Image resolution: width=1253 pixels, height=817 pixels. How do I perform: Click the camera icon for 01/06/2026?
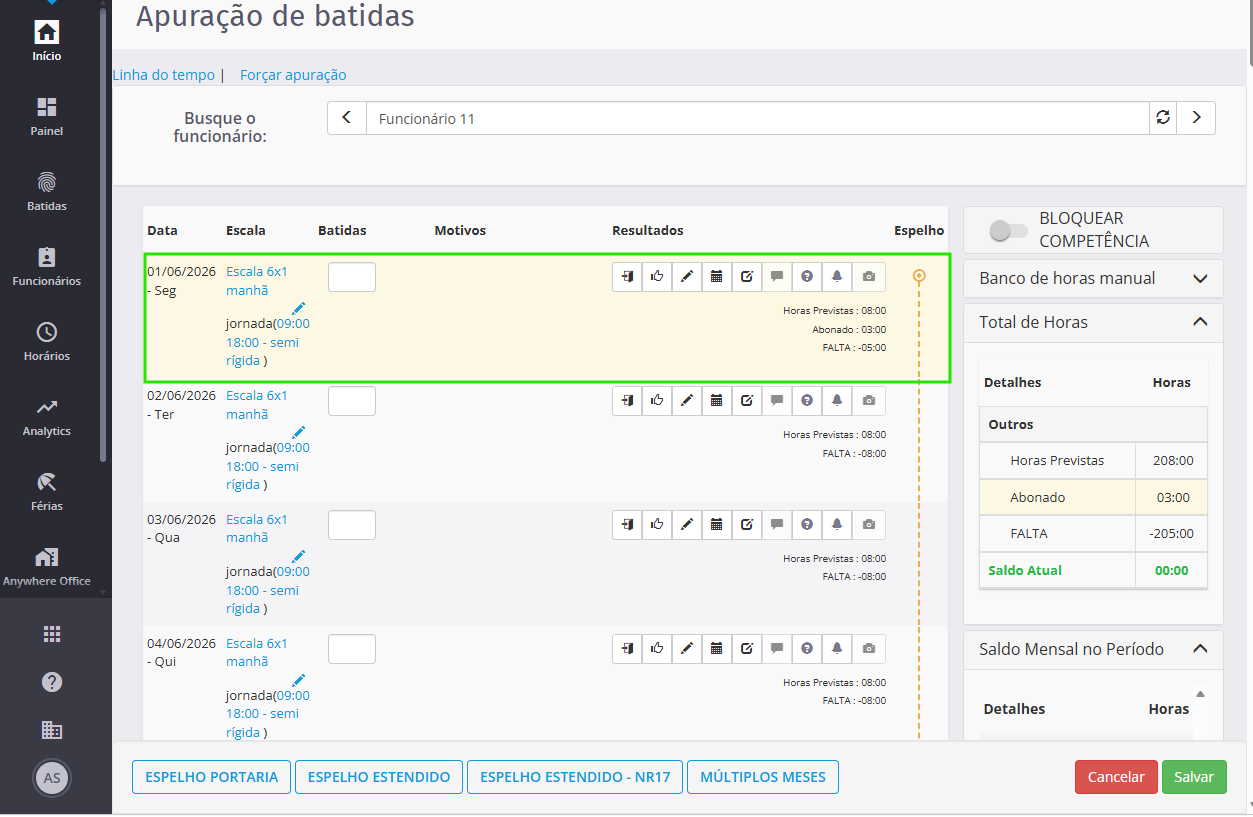click(869, 277)
